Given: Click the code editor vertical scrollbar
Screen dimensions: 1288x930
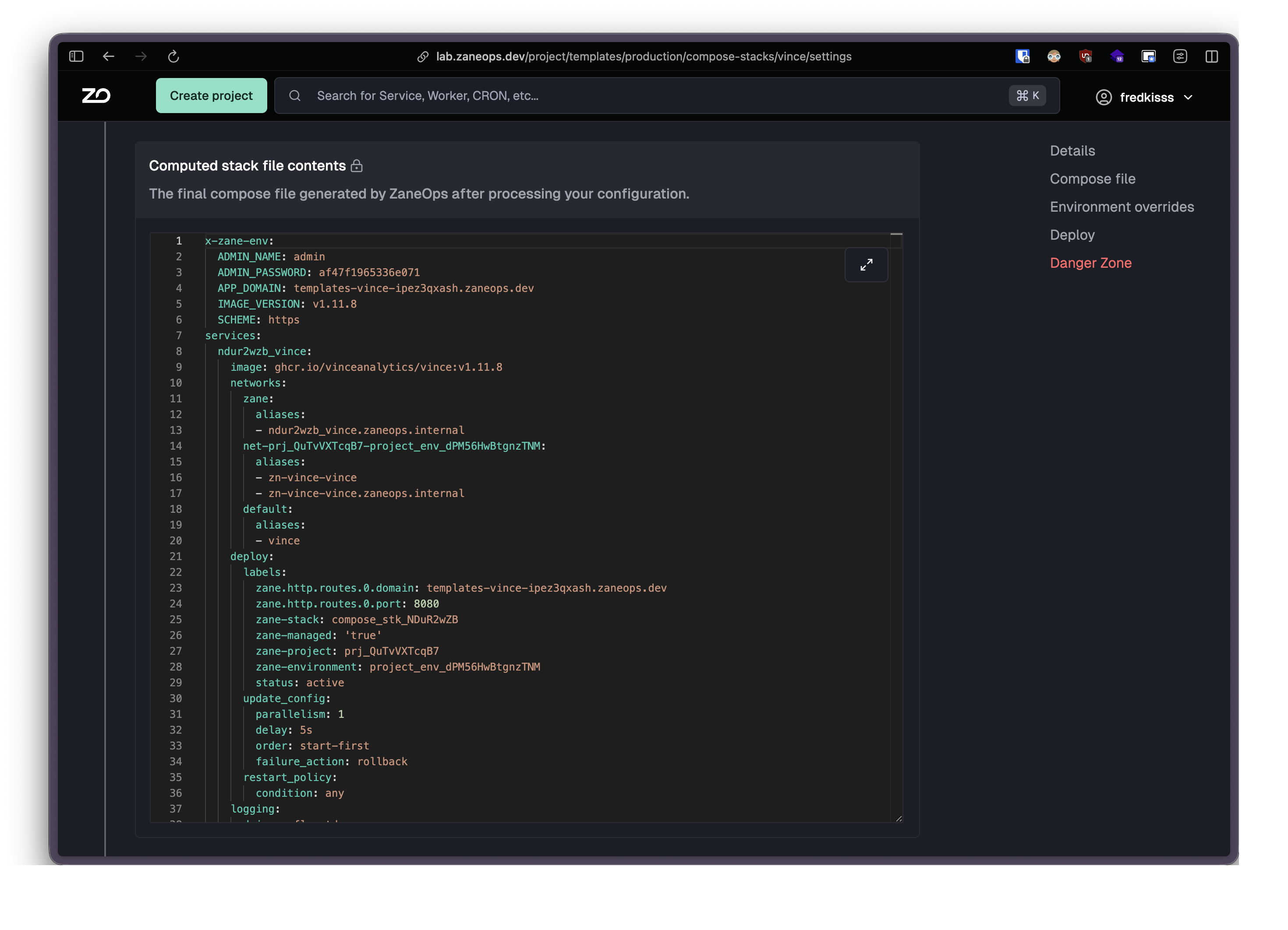Looking at the screenshot, I should [x=896, y=527].
